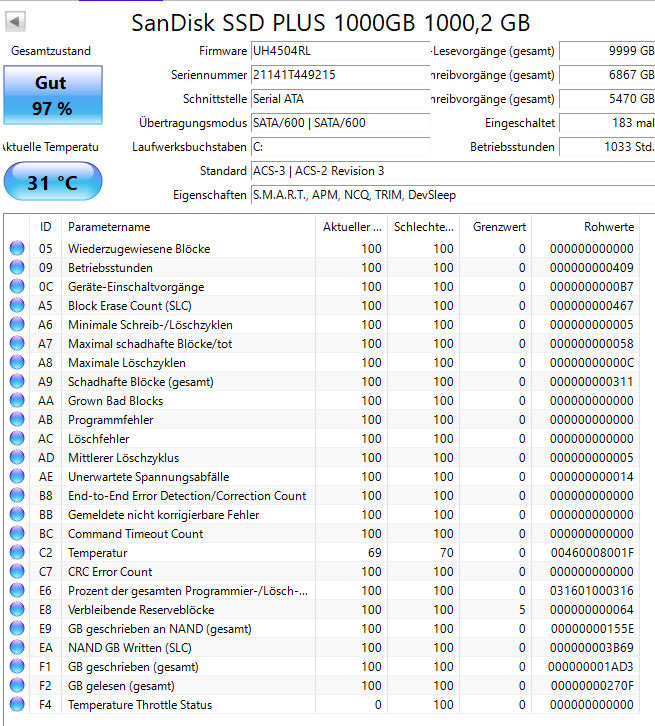Click the raw value 000000000467
655x726 pixels.
point(592,306)
